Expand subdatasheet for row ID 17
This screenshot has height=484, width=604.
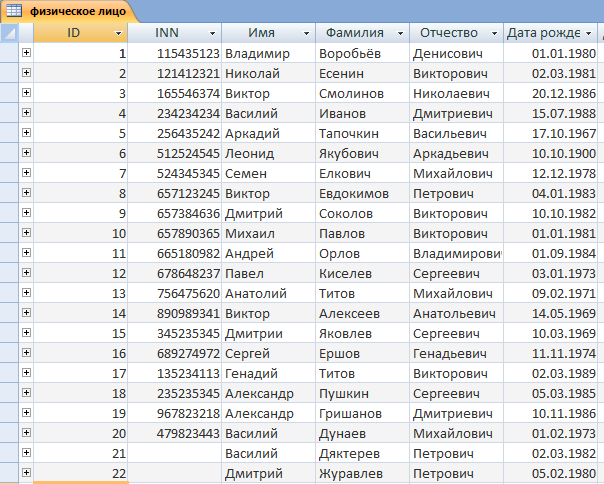26,373
